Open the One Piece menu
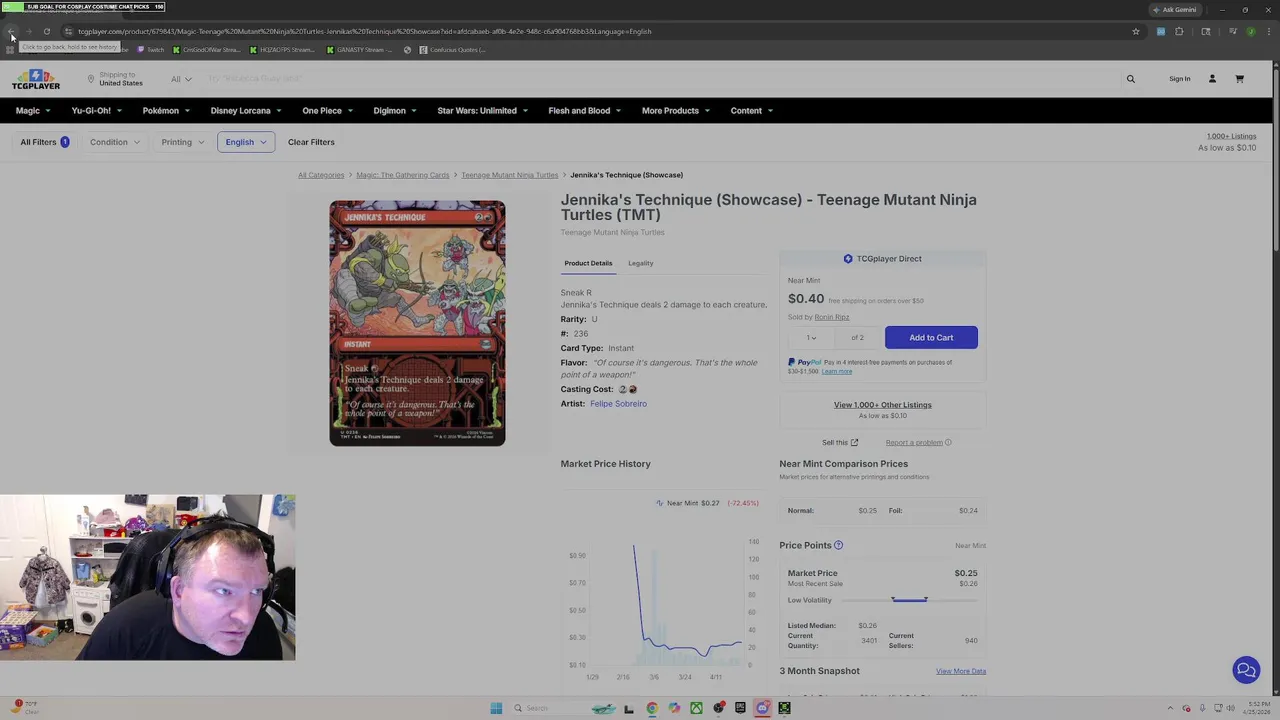 (x=327, y=111)
